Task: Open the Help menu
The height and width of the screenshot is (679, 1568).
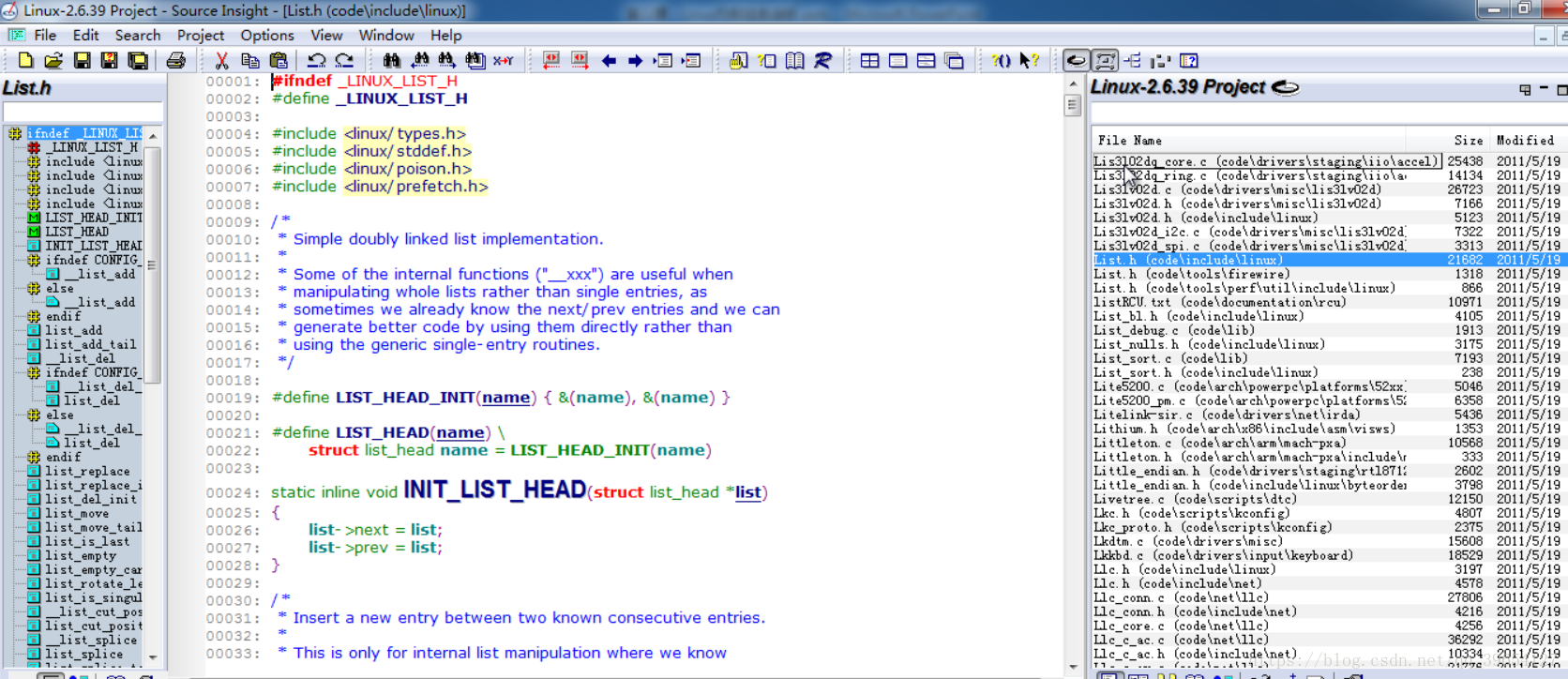Action: point(446,35)
